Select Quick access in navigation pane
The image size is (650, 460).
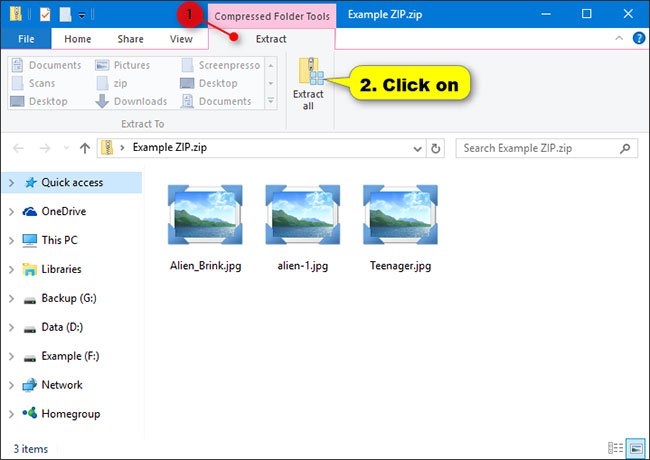(x=72, y=183)
